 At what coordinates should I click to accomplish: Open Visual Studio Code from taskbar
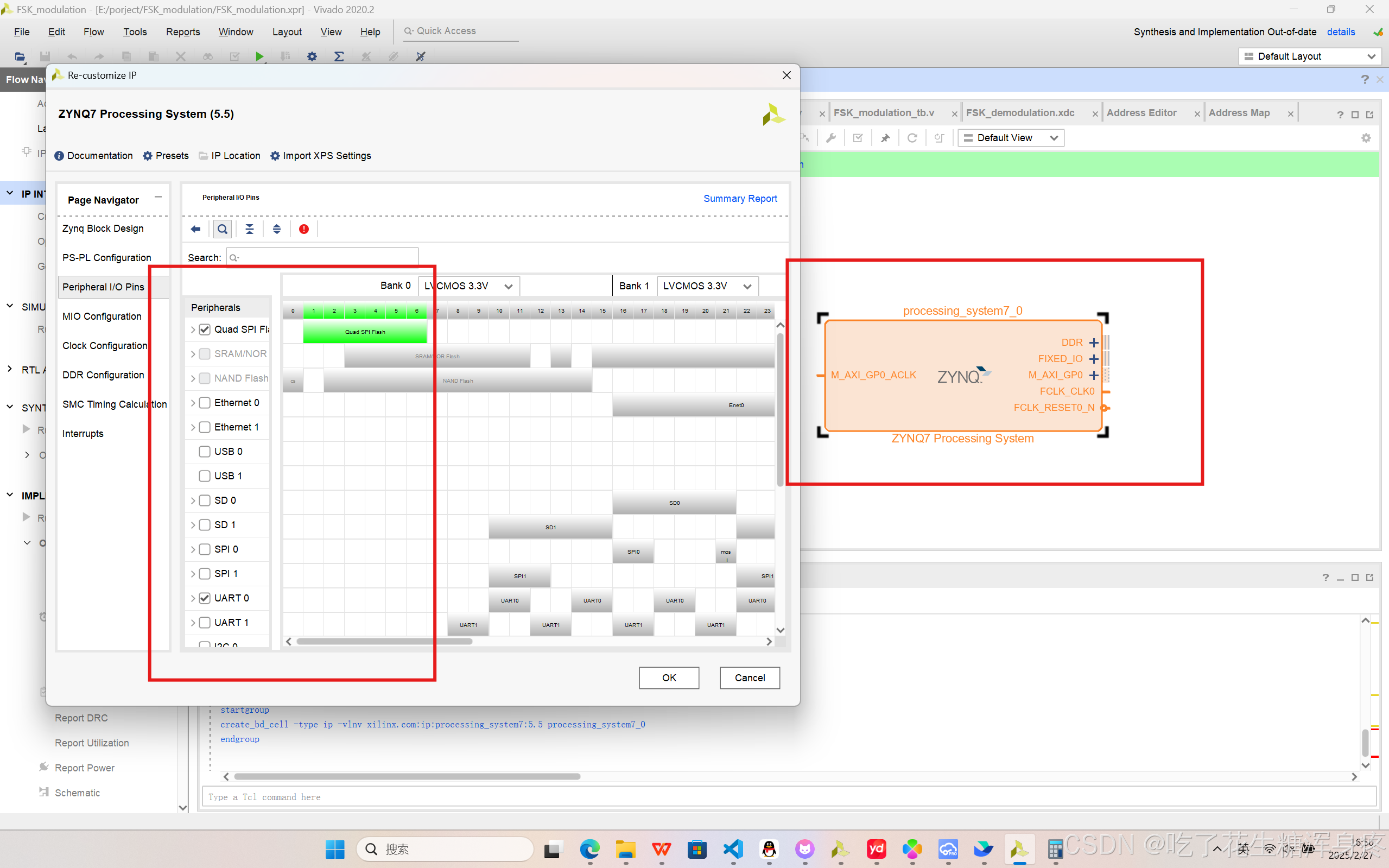tap(733, 848)
